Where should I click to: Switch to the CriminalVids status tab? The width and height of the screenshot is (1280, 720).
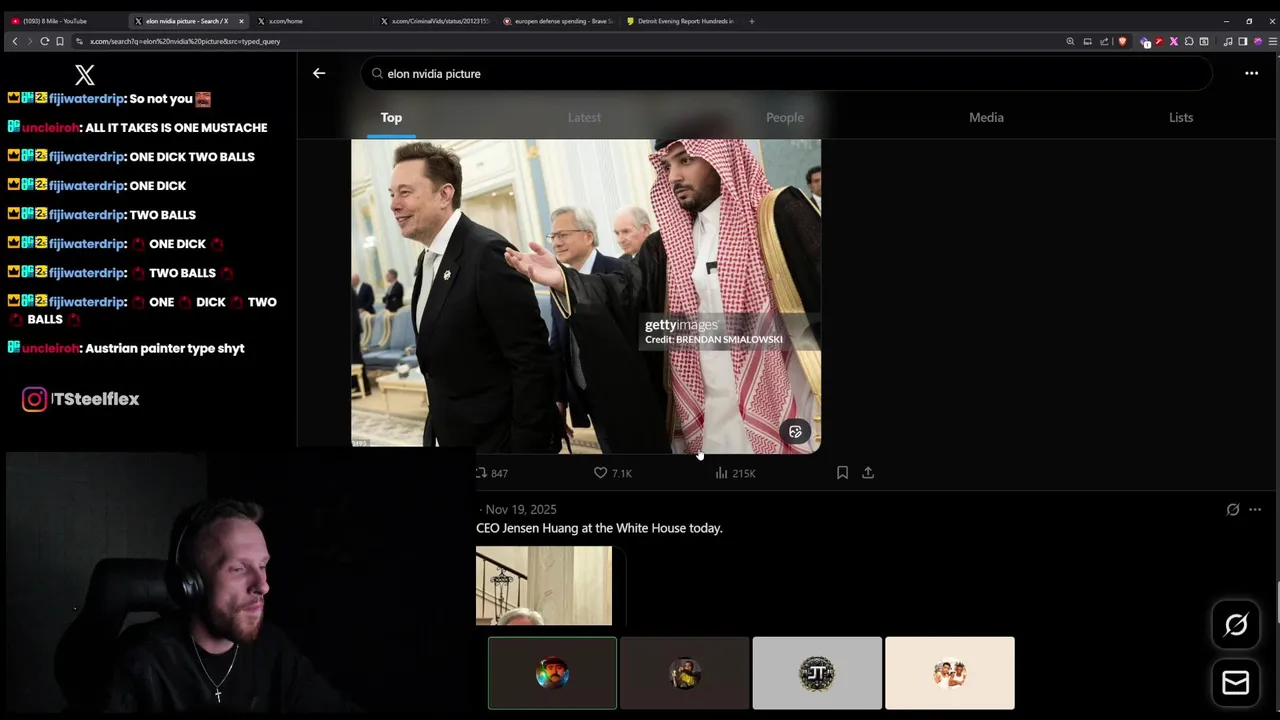(x=435, y=21)
